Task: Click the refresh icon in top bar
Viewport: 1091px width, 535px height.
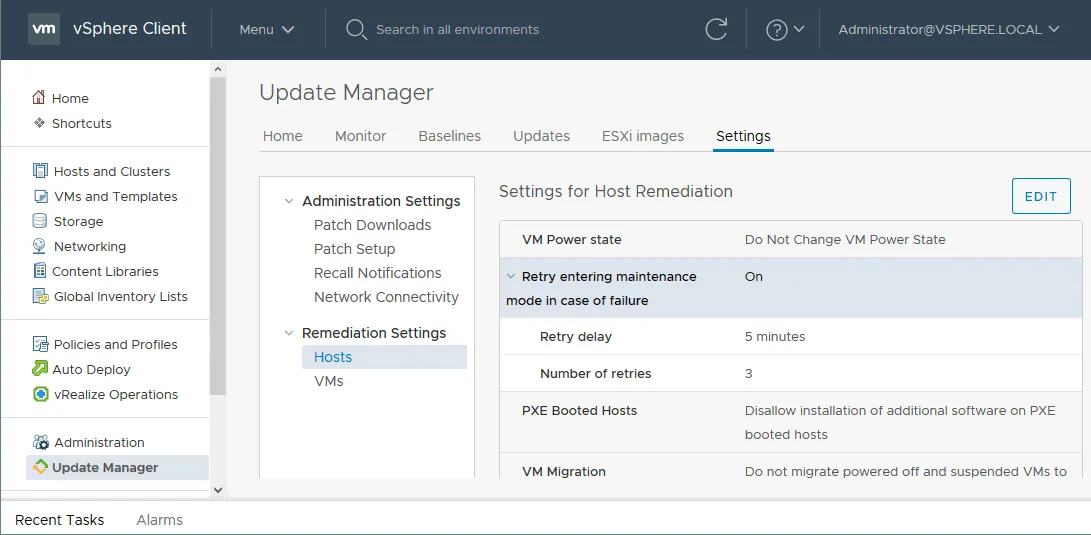Action: click(716, 30)
